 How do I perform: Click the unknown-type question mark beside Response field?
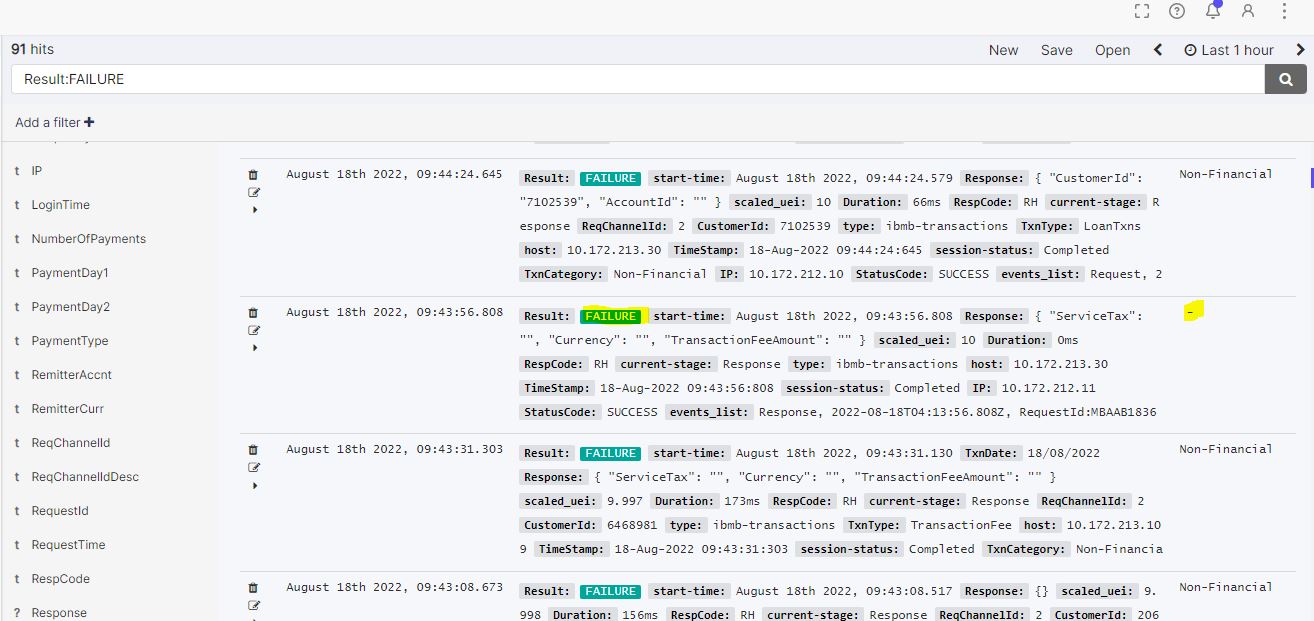(17, 613)
